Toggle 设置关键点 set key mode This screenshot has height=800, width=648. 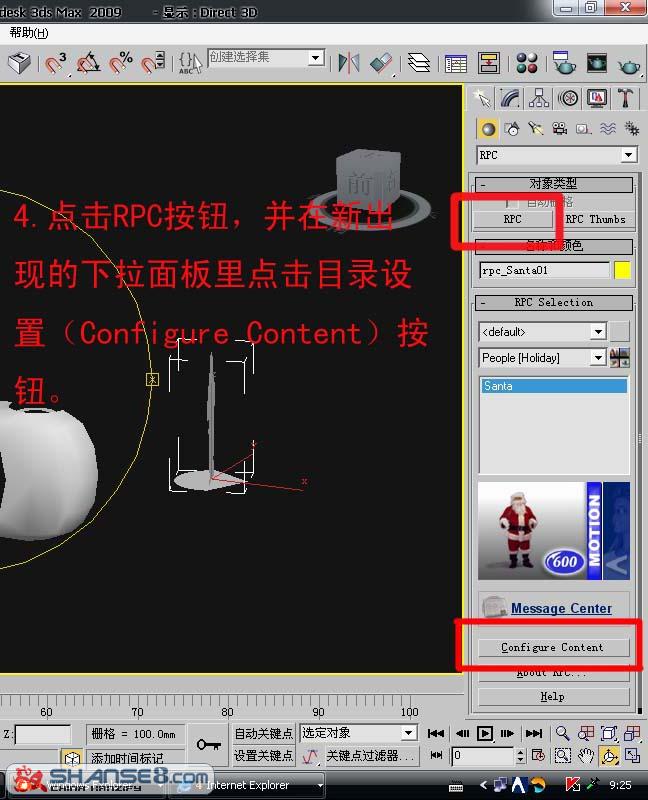tap(263, 755)
